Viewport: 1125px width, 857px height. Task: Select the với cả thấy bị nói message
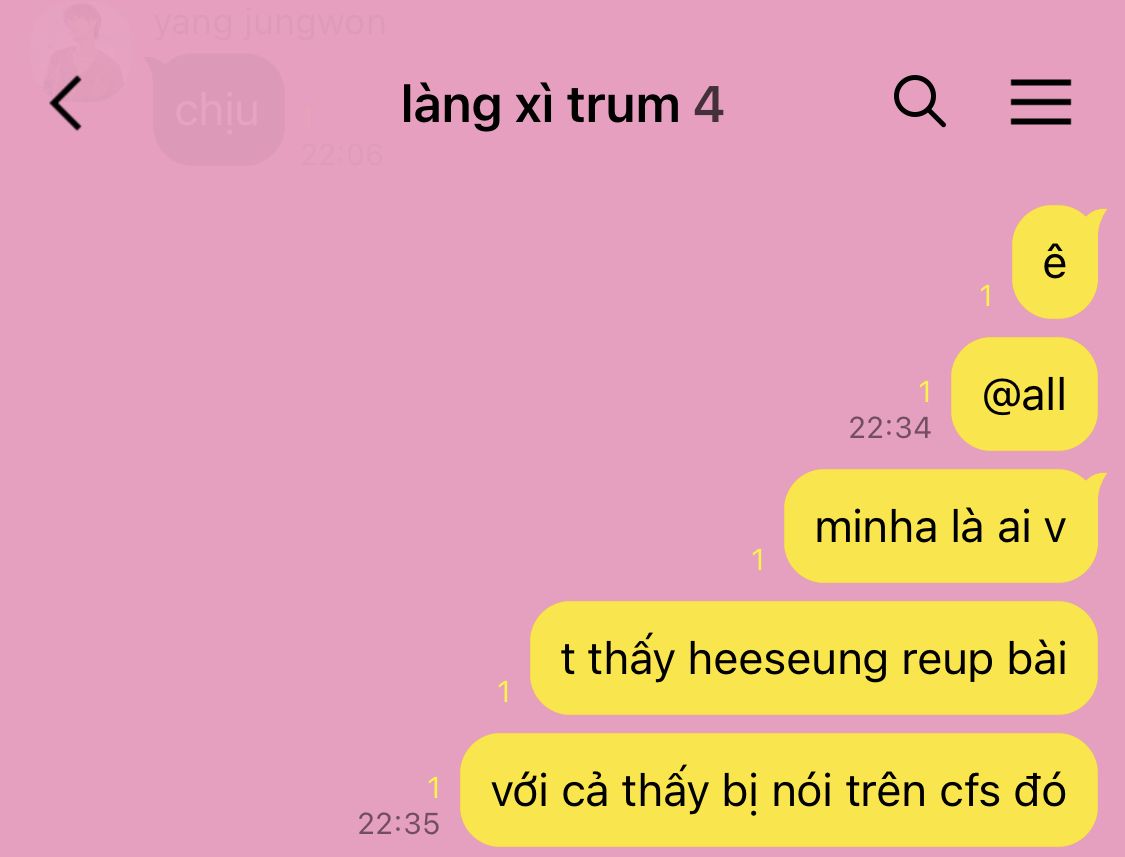tap(778, 790)
